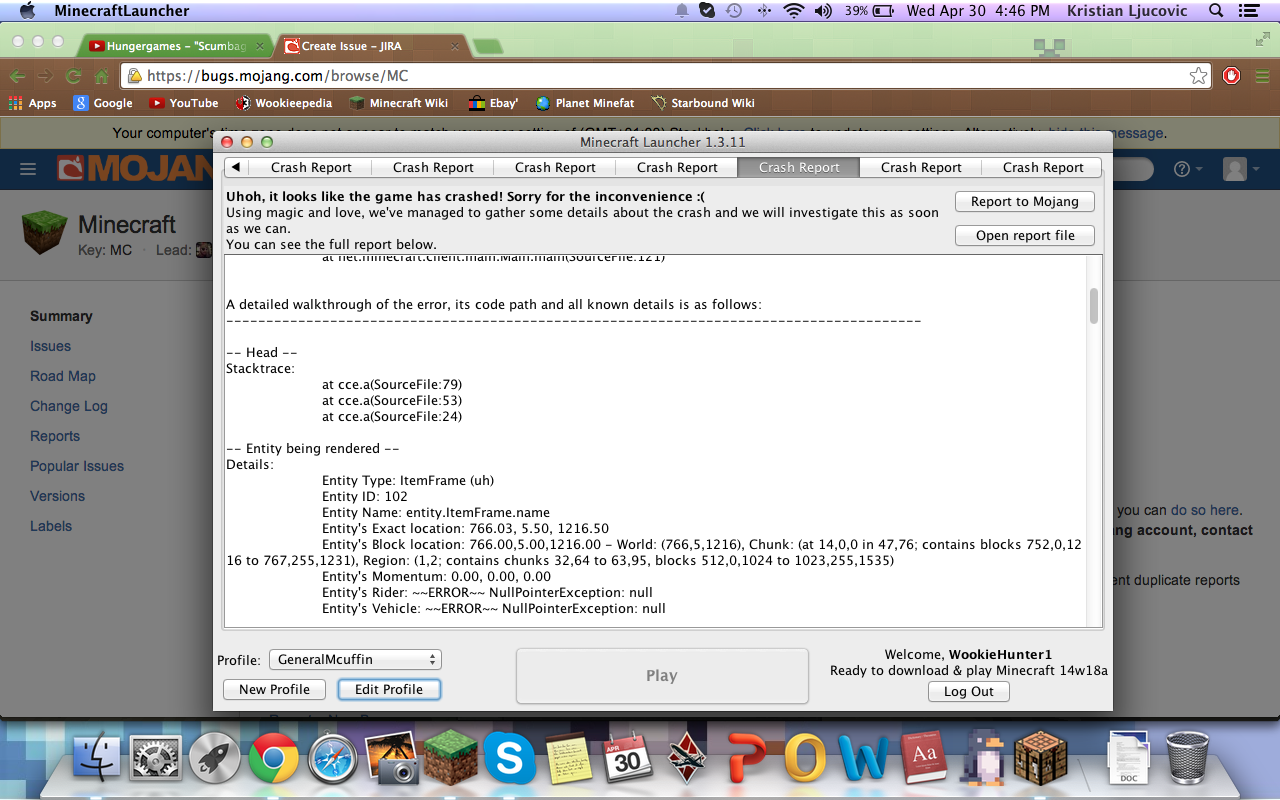Click the New Profile button

(275, 689)
